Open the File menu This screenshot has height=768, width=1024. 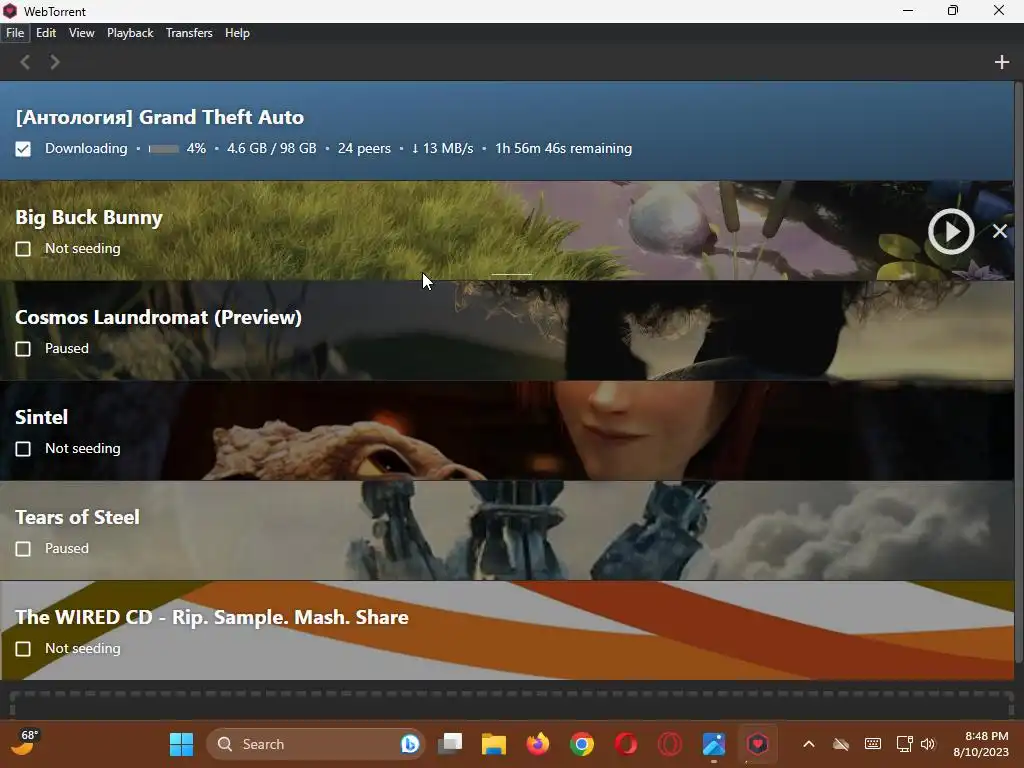click(15, 33)
